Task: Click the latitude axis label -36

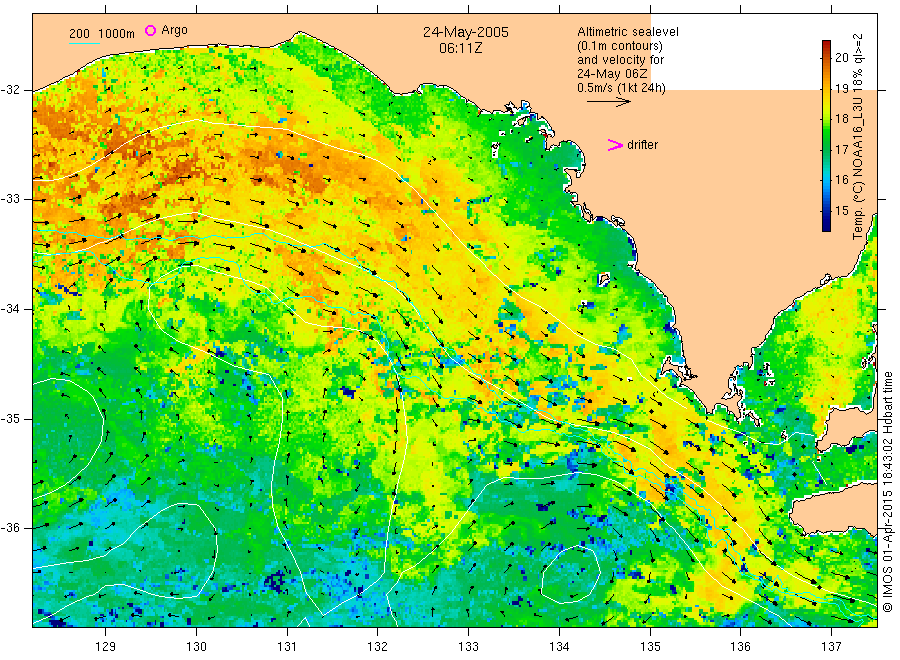Action: [10, 528]
